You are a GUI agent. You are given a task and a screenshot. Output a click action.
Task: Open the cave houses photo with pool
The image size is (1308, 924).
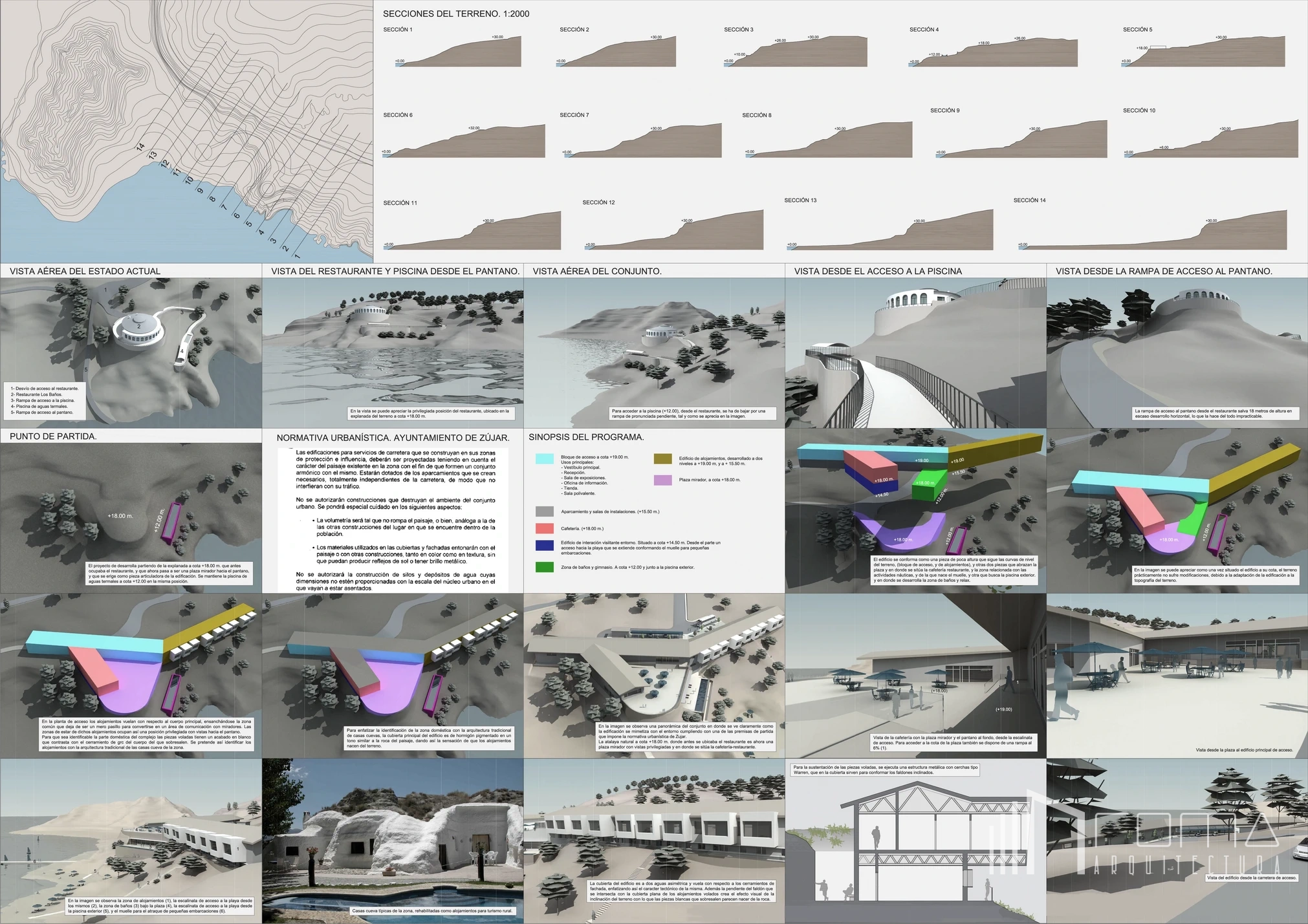pyautogui.click(x=393, y=841)
